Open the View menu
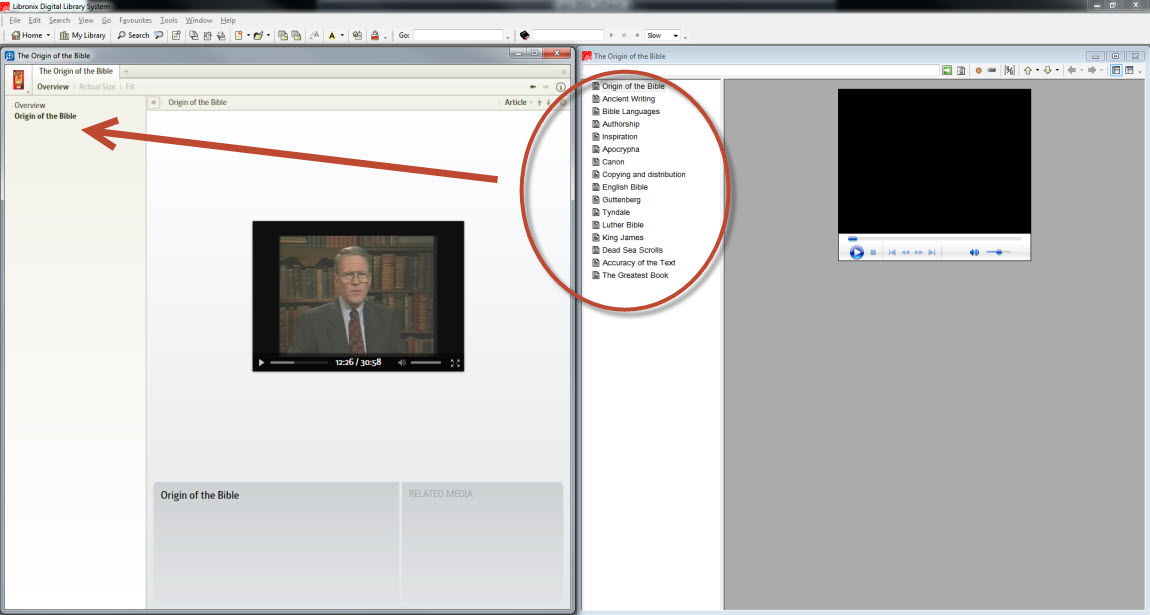Screen dimensions: 1150x615 pos(86,21)
